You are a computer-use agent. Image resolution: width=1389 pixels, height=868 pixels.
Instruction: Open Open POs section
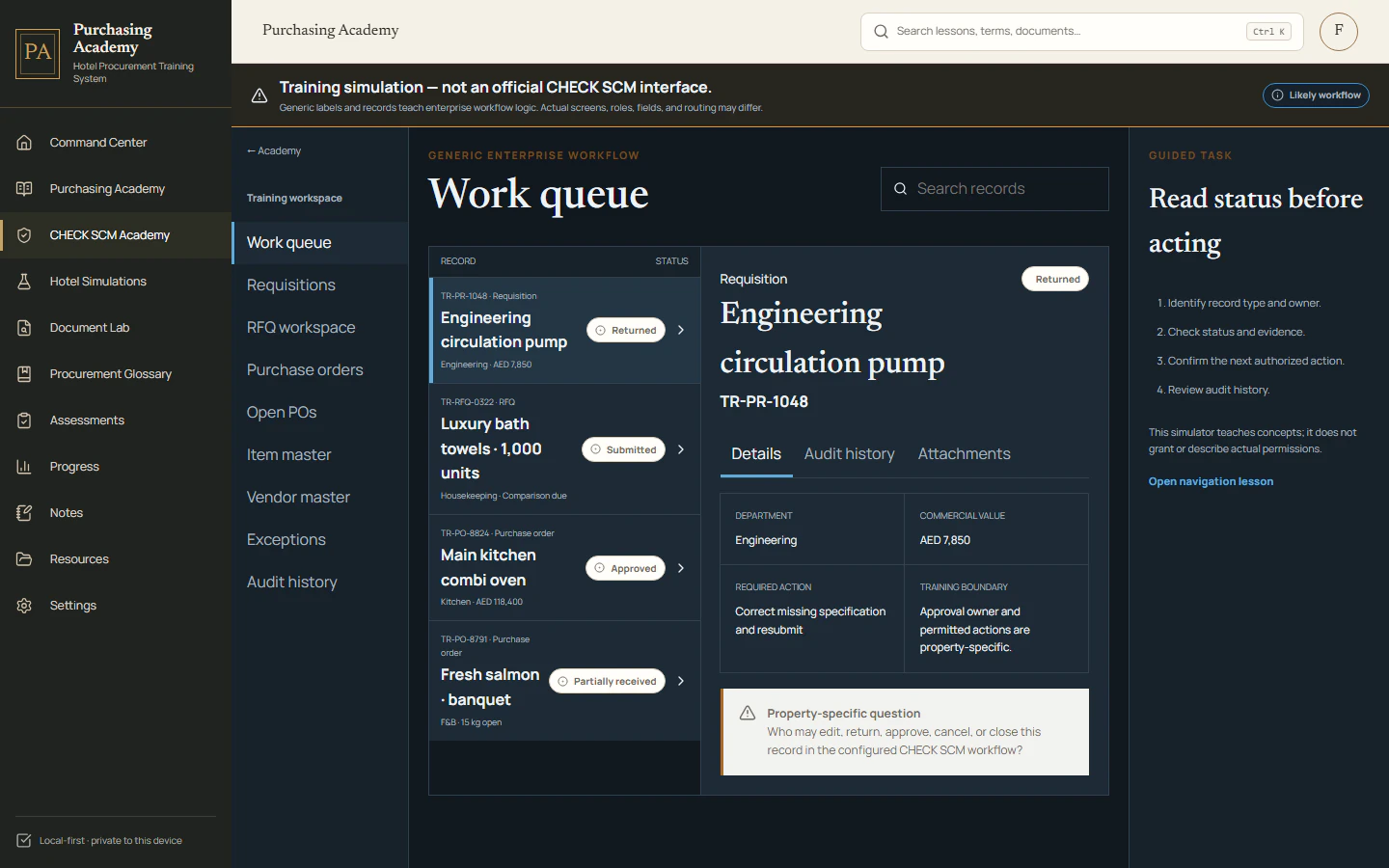[320, 413]
